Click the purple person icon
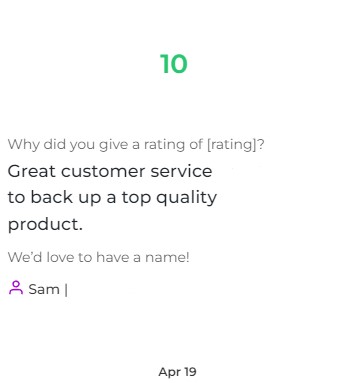The width and height of the screenshot is (364, 383). [x=16, y=288]
